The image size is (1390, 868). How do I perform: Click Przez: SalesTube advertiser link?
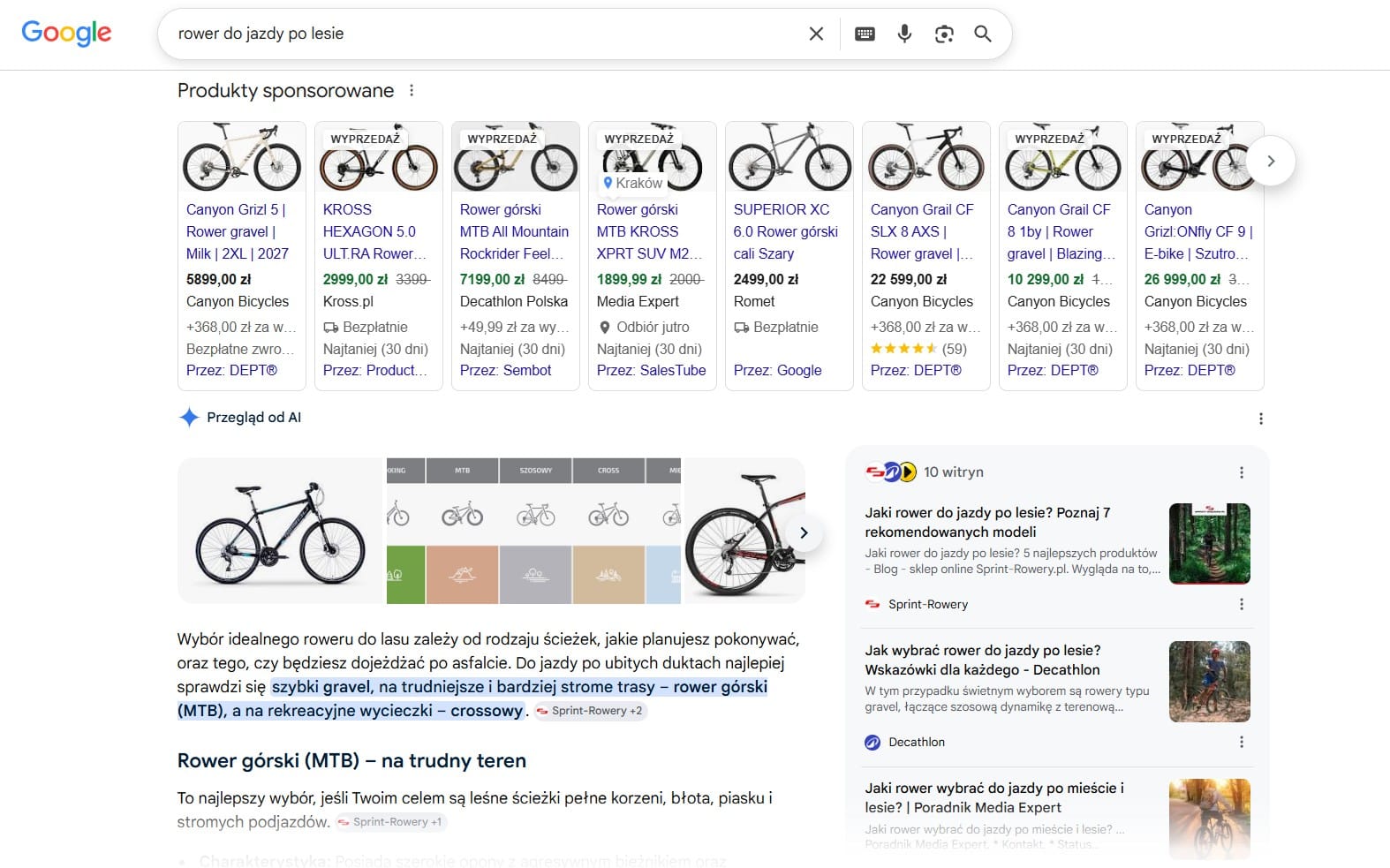coord(651,370)
